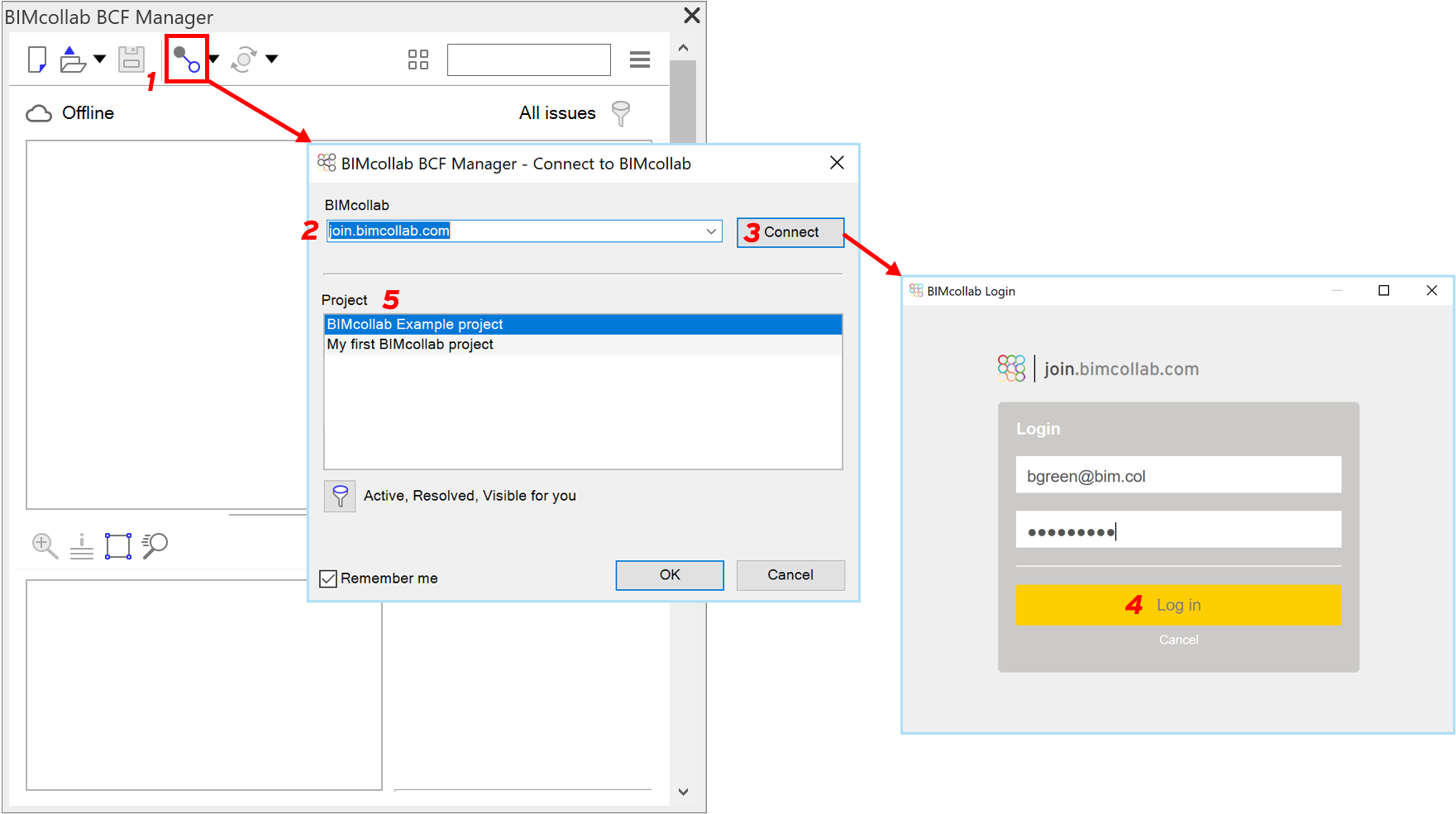Expand the connect icon dropdown arrow
The height and width of the screenshot is (814, 1456).
[214, 59]
